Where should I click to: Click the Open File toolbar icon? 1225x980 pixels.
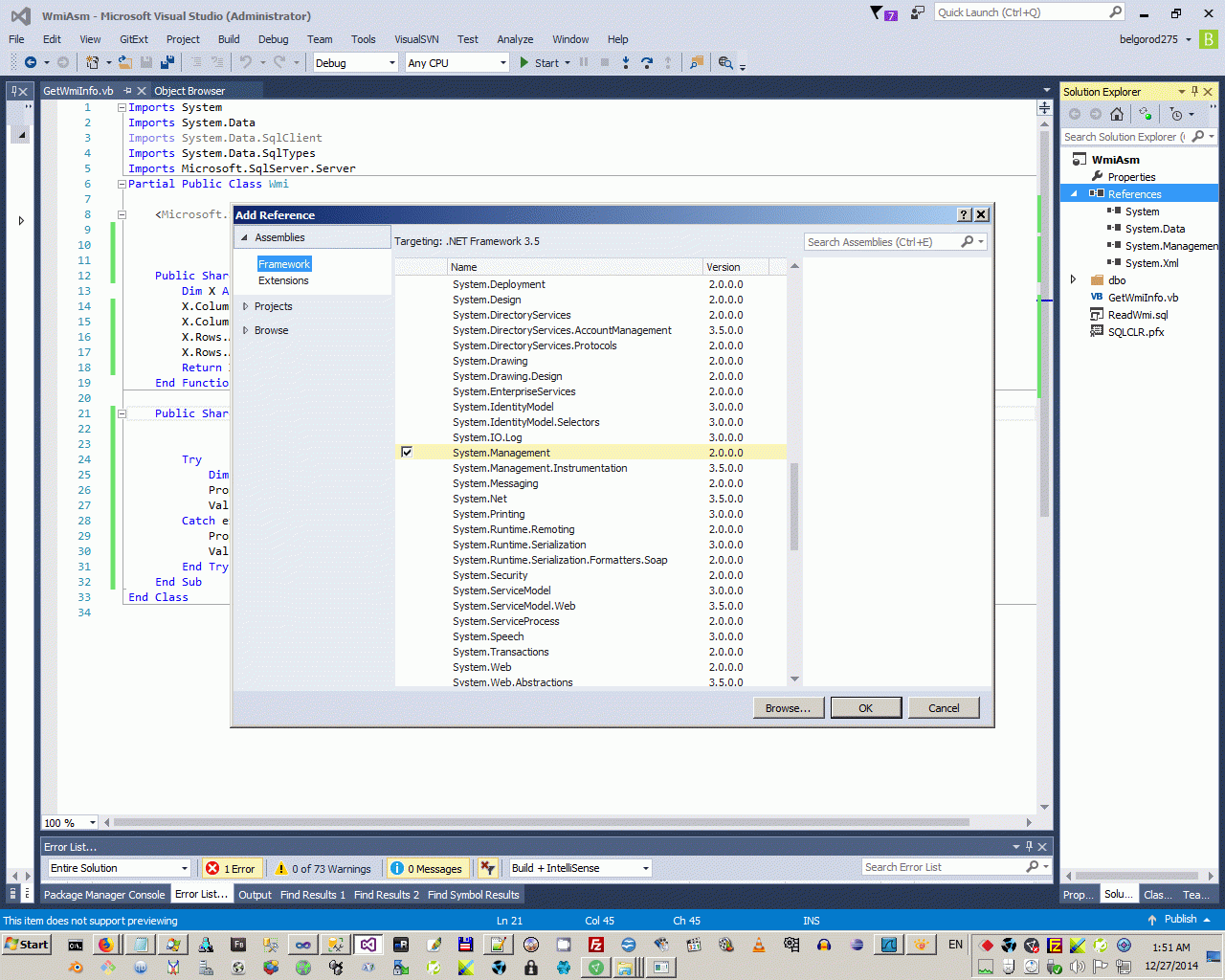[x=125, y=62]
